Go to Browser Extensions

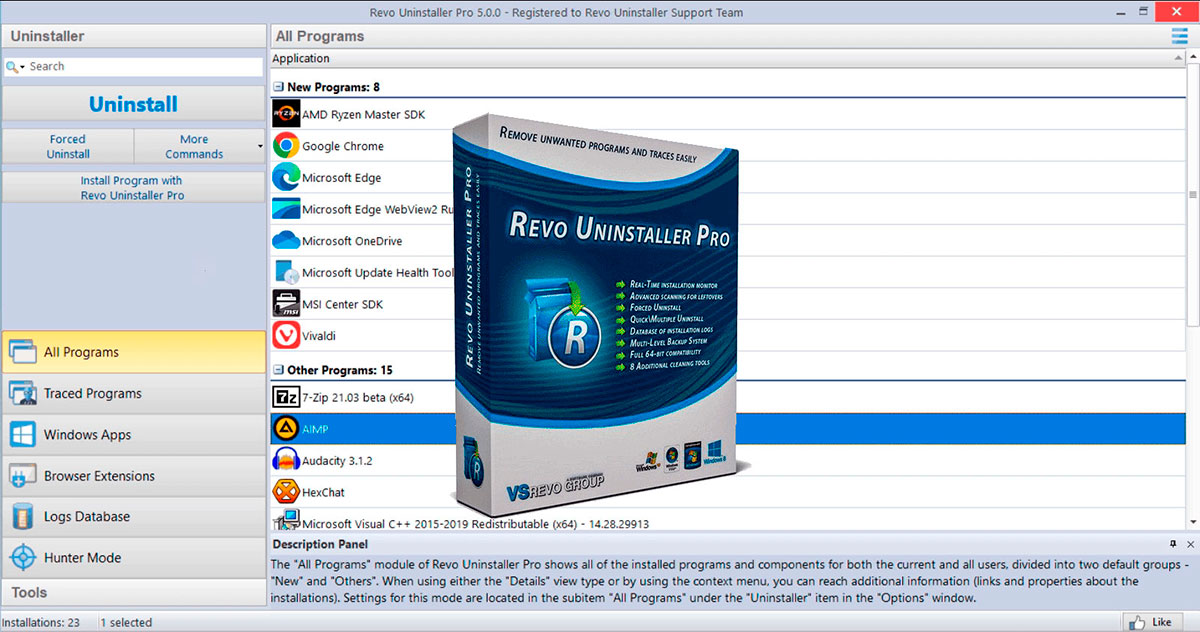tap(133, 476)
